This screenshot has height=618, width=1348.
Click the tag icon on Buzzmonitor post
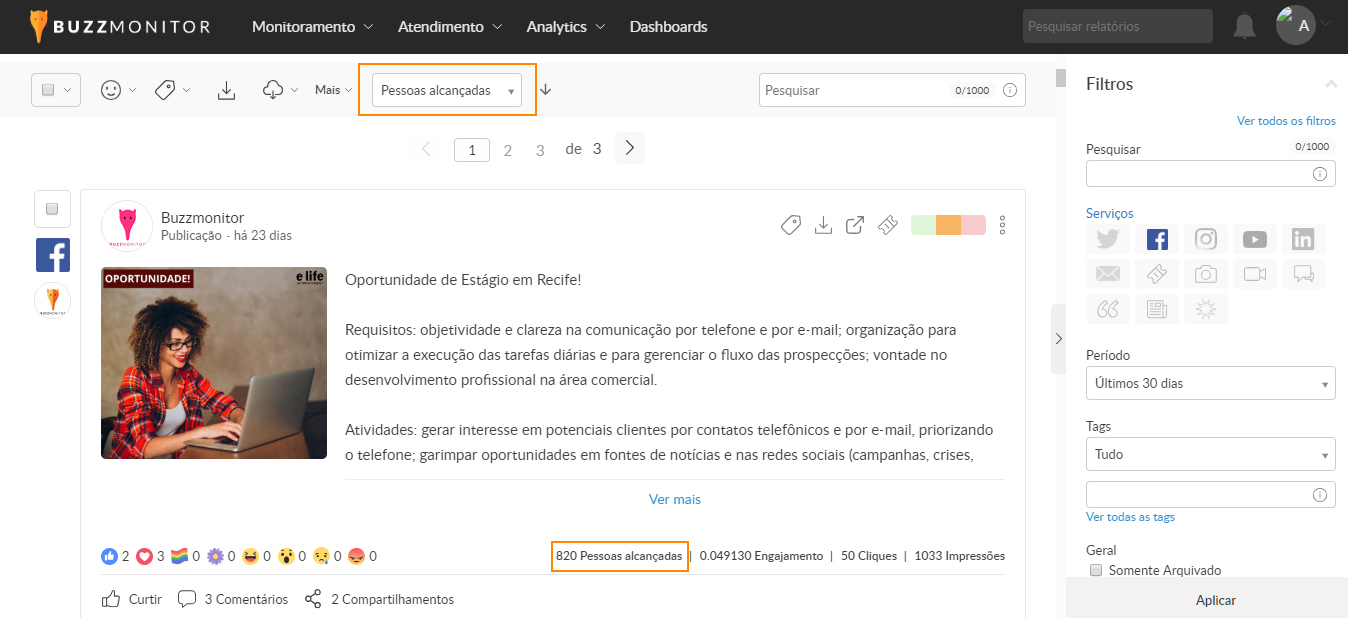click(x=790, y=225)
